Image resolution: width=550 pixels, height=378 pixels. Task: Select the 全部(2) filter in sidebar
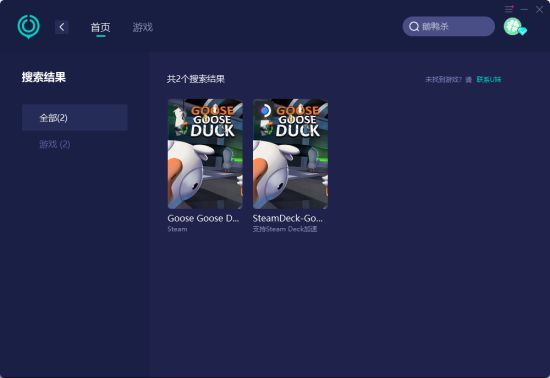pyautogui.click(x=75, y=117)
